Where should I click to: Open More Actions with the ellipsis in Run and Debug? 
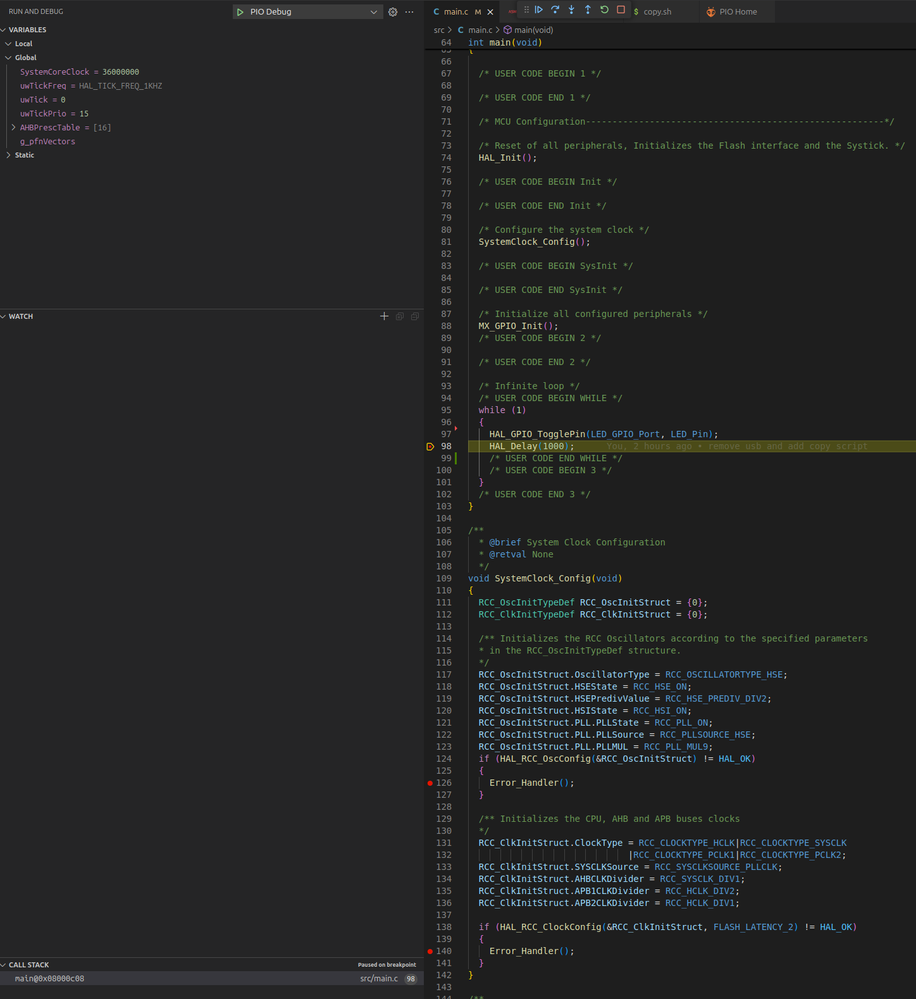pyautogui.click(x=408, y=11)
